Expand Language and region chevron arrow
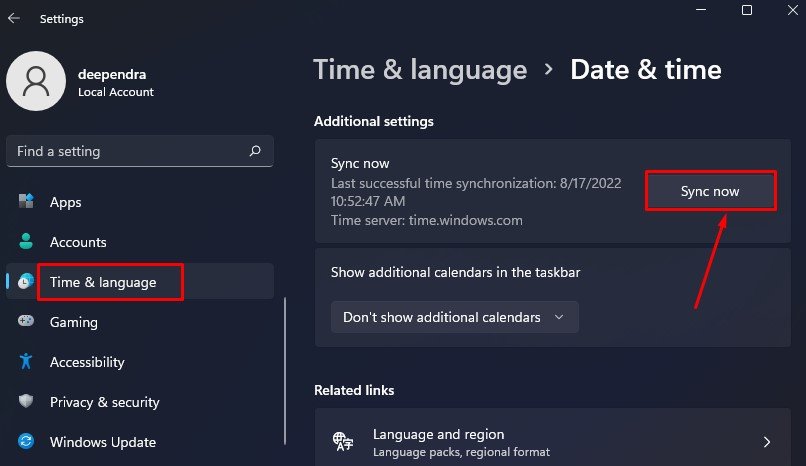 point(767,442)
